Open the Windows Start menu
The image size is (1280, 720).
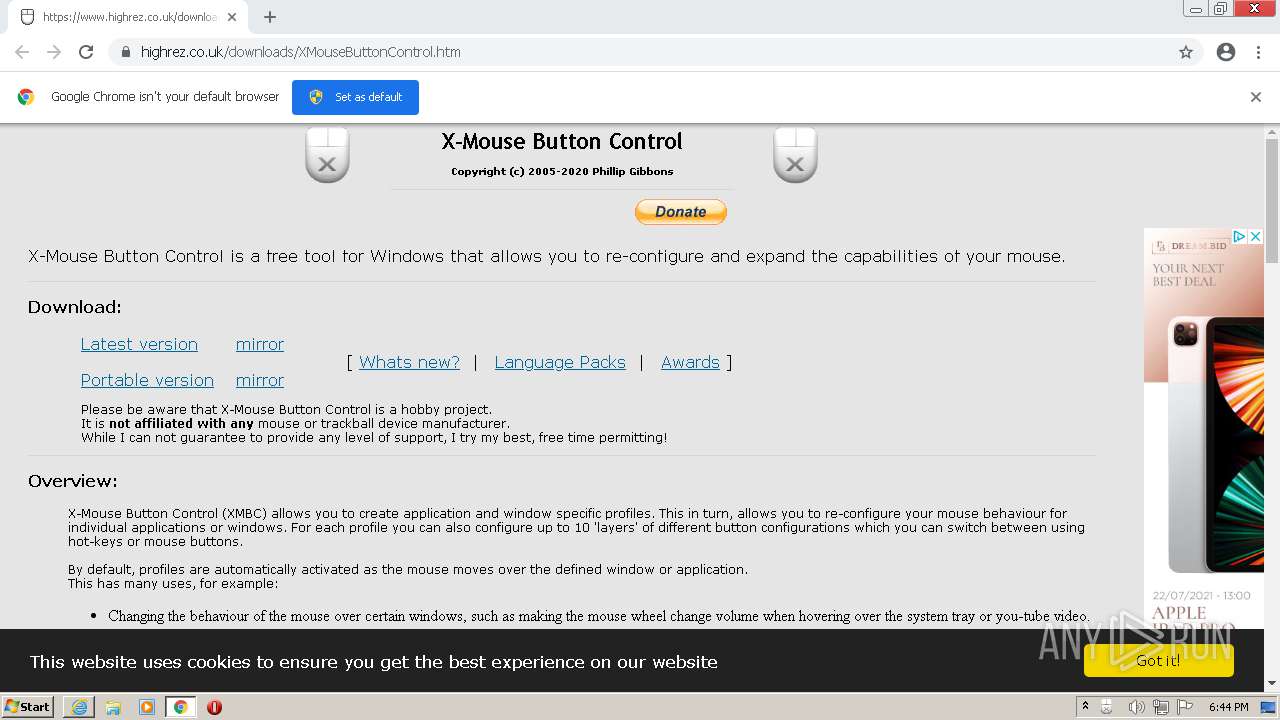[x=28, y=706]
